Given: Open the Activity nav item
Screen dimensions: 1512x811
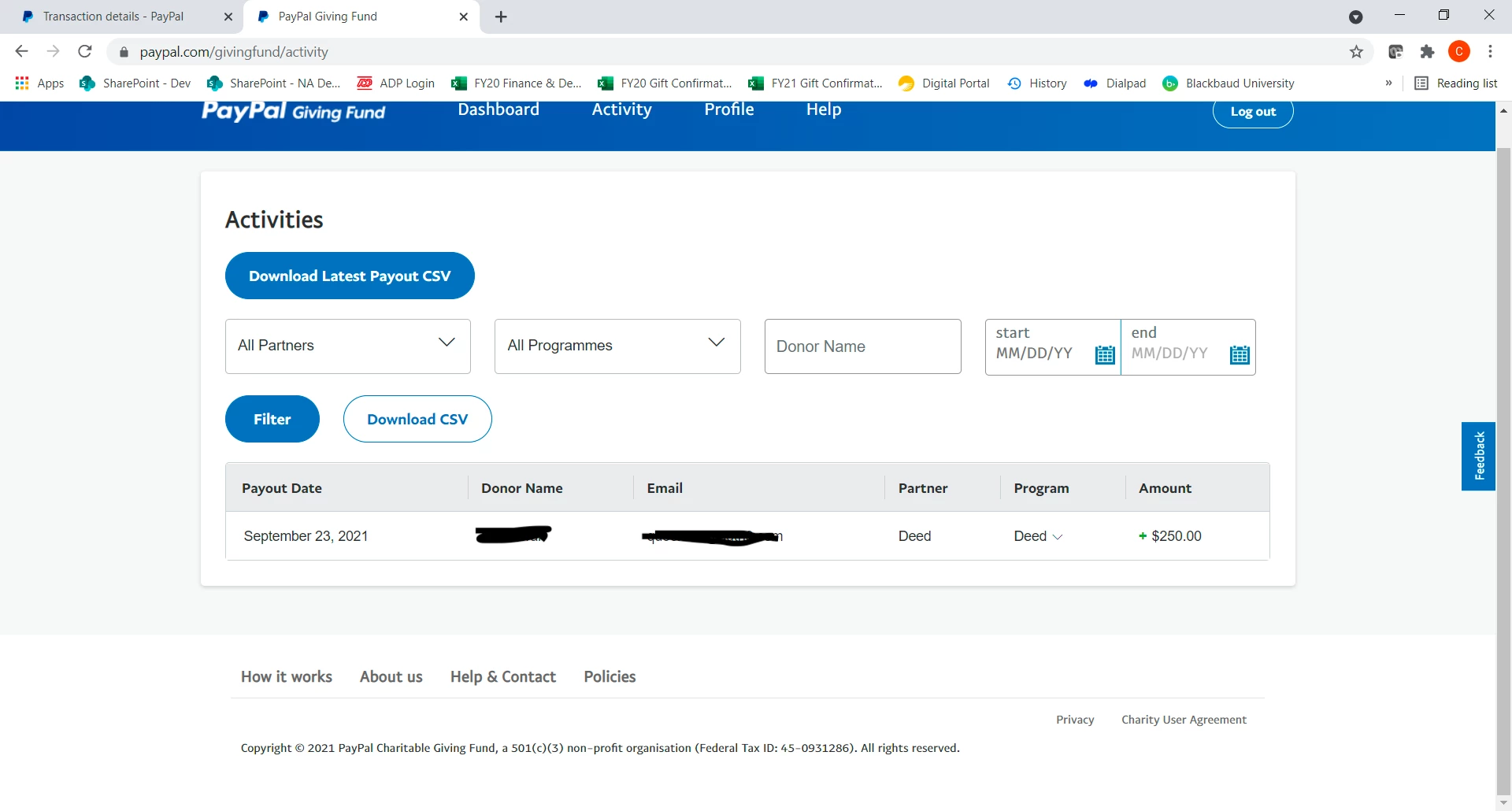Looking at the screenshot, I should (x=621, y=110).
